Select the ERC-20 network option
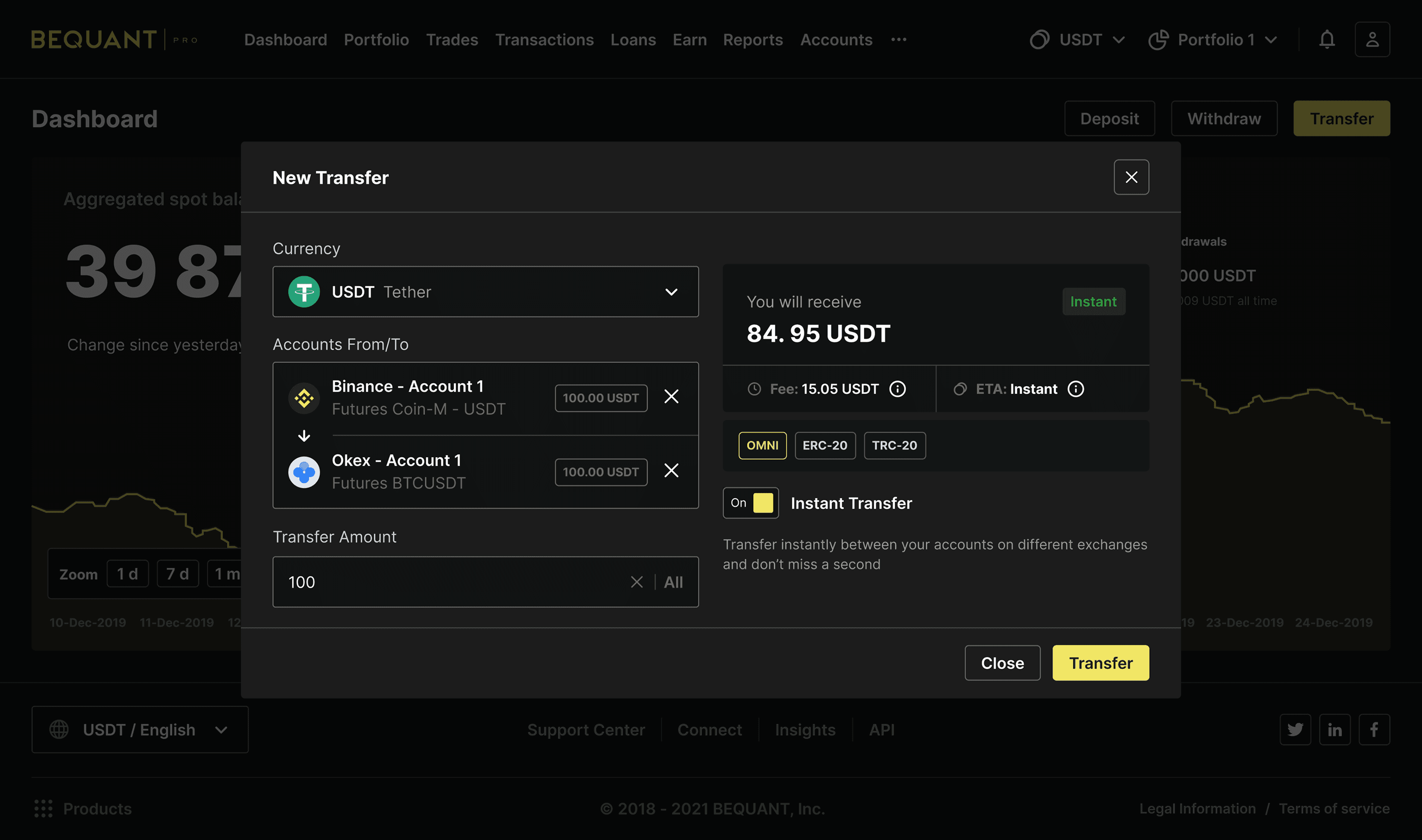The height and width of the screenshot is (840, 1422). (x=825, y=445)
